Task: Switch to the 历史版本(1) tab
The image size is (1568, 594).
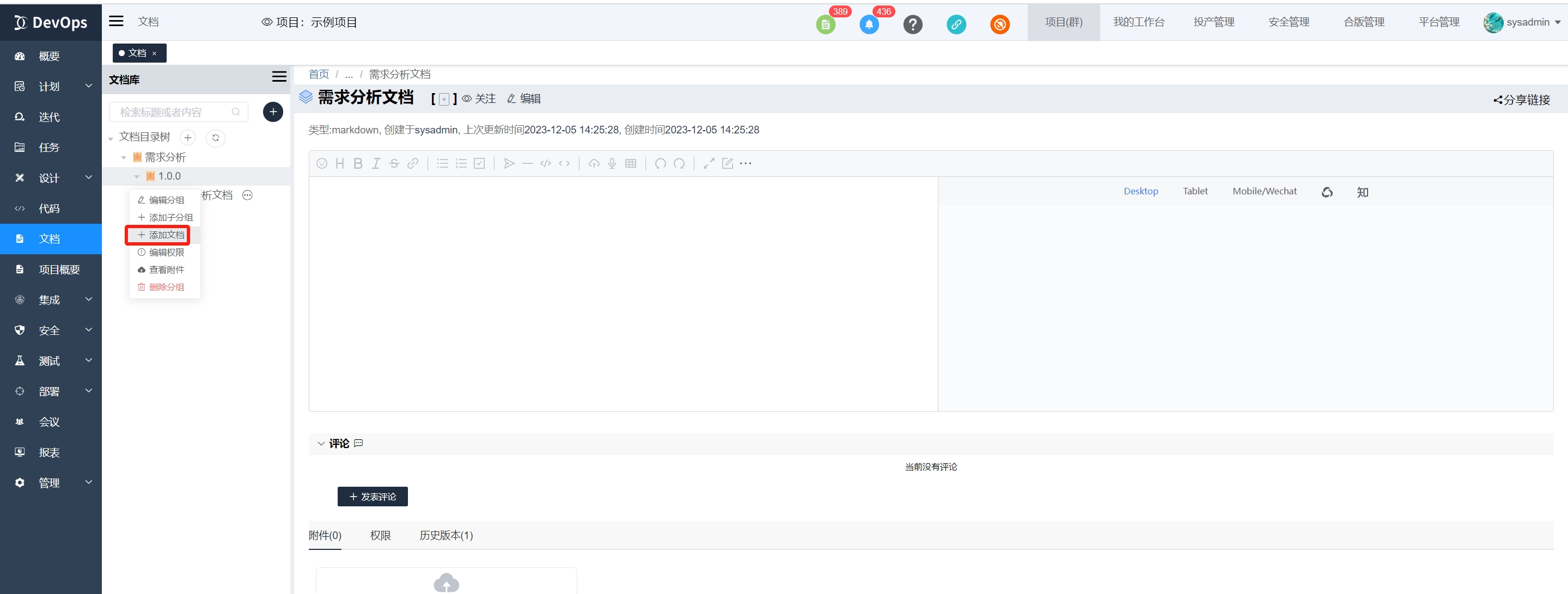Action: (x=446, y=536)
